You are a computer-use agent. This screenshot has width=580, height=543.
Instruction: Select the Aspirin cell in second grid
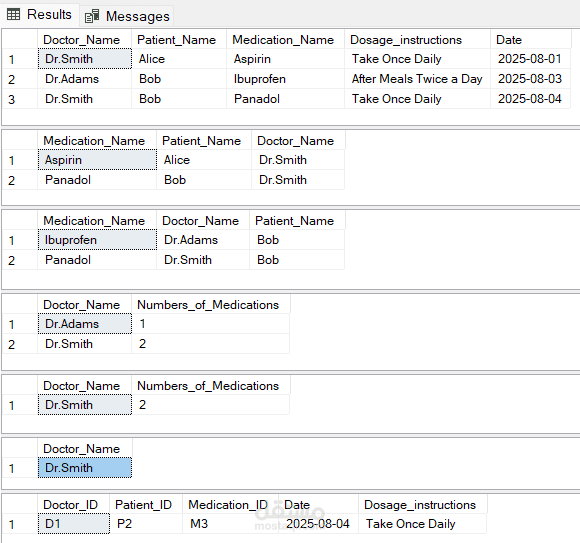pos(97,160)
